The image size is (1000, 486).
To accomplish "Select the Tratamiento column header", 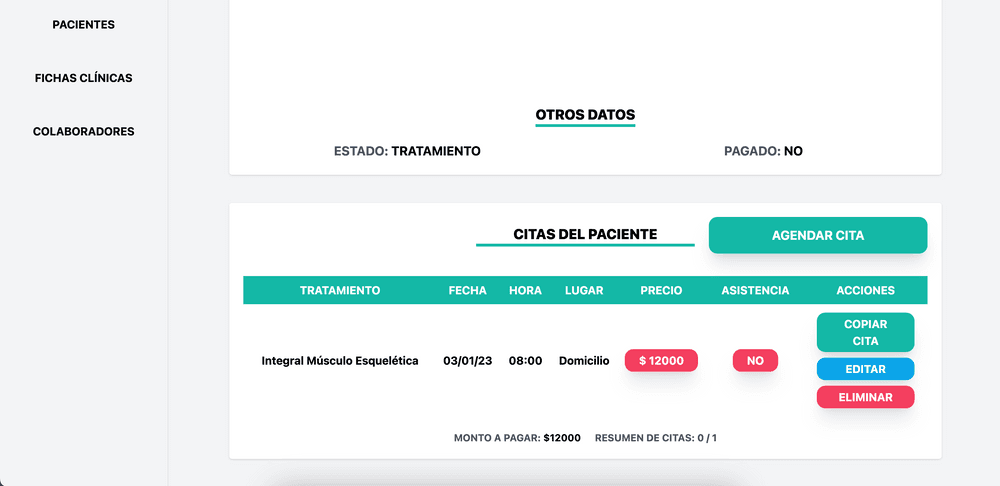I will (340, 290).
